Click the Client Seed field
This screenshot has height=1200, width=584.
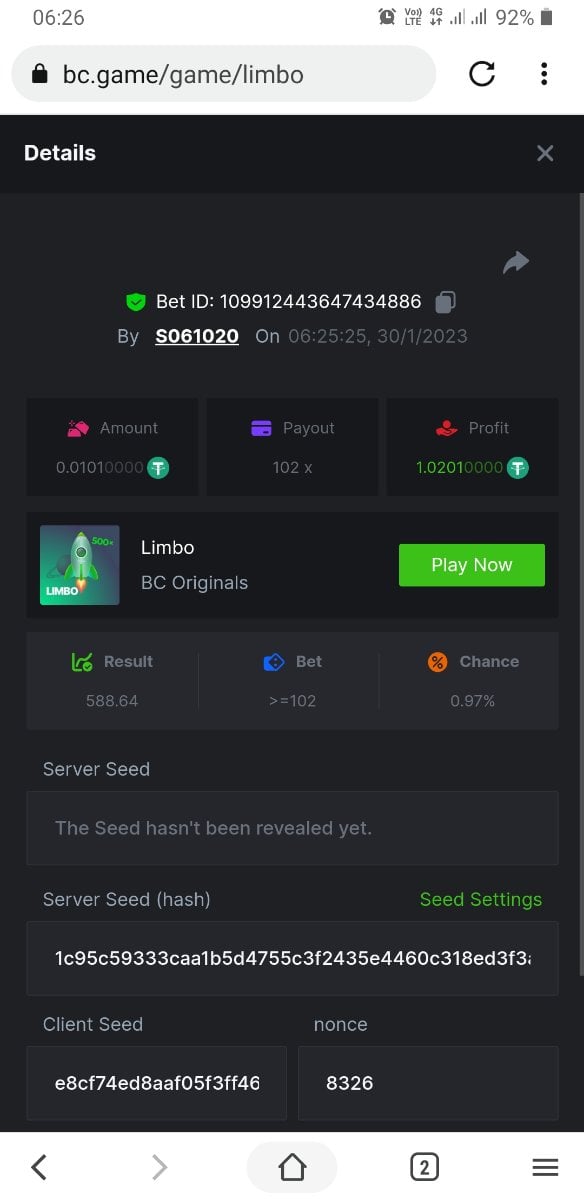(x=157, y=1083)
